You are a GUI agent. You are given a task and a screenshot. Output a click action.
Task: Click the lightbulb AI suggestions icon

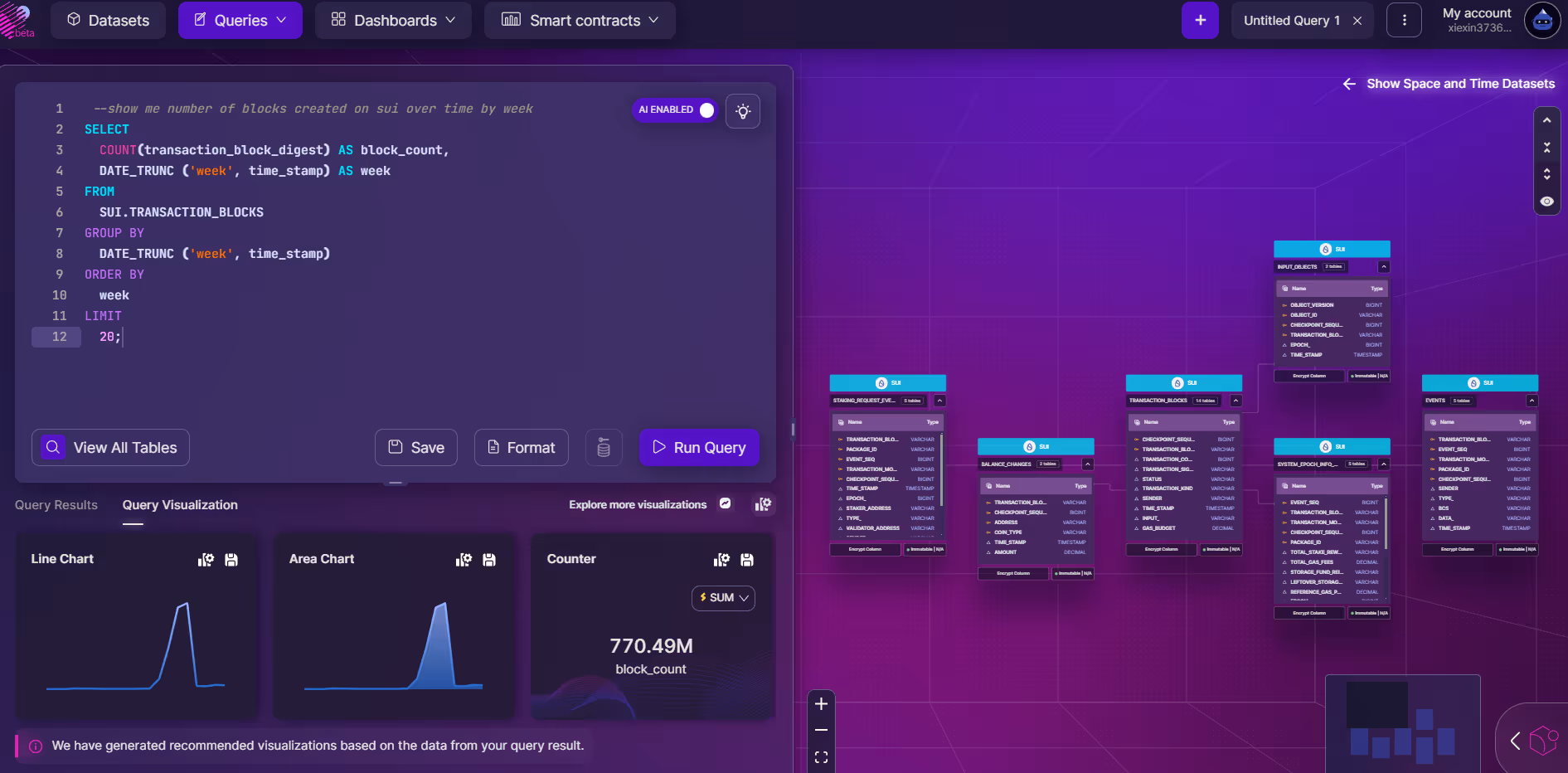[x=743, y=111]
